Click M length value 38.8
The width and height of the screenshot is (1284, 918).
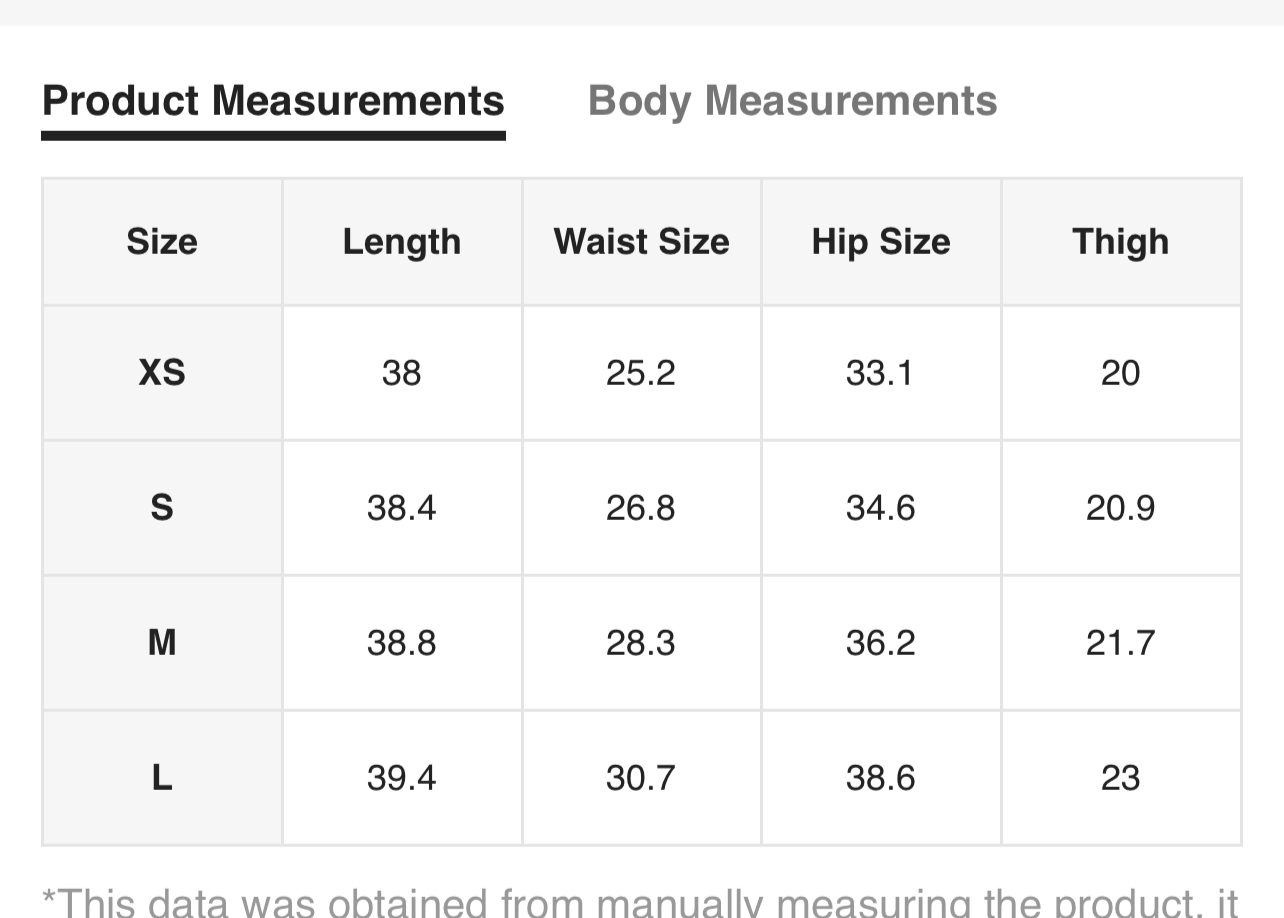(x=401, y=643)
